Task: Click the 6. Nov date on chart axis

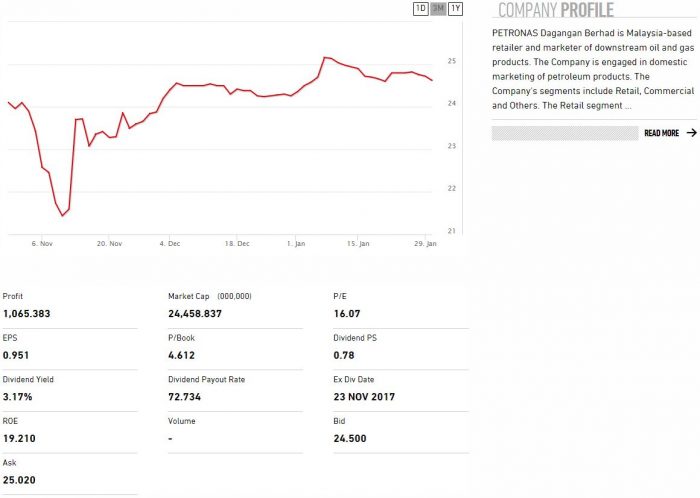Action: coord(41,243)
